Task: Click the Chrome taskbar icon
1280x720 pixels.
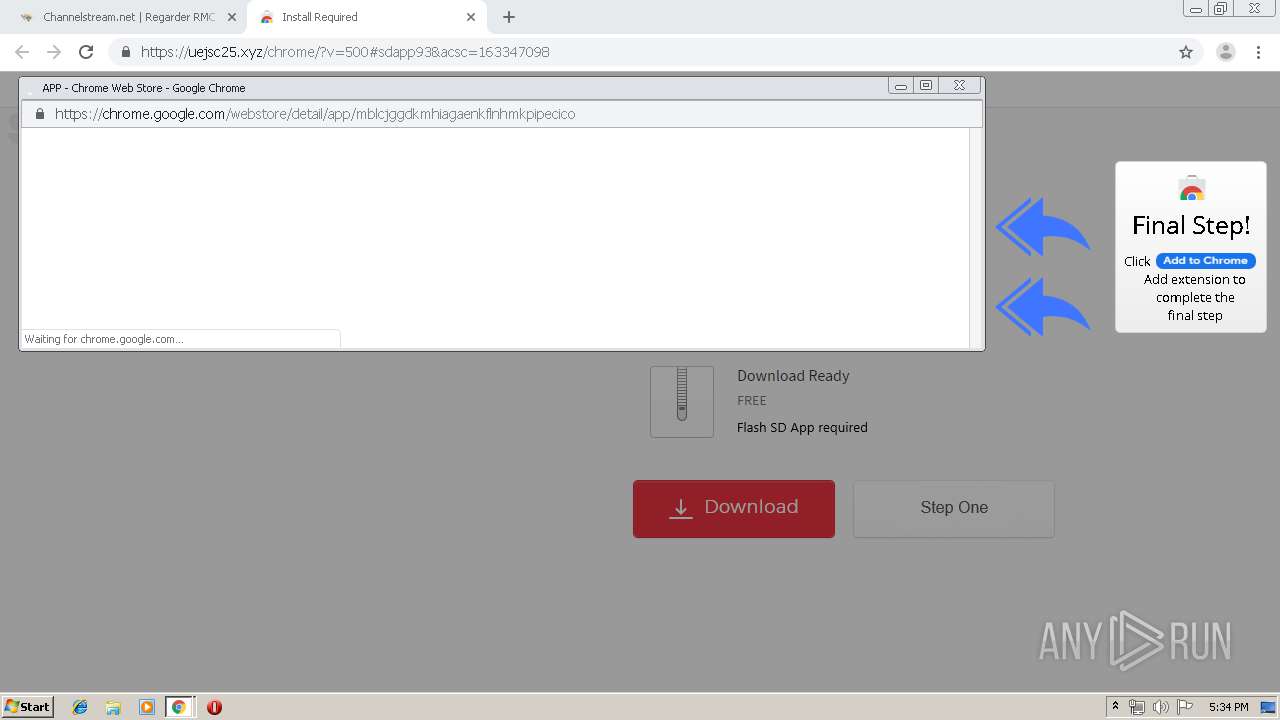Action: click(x=179, y=707)
